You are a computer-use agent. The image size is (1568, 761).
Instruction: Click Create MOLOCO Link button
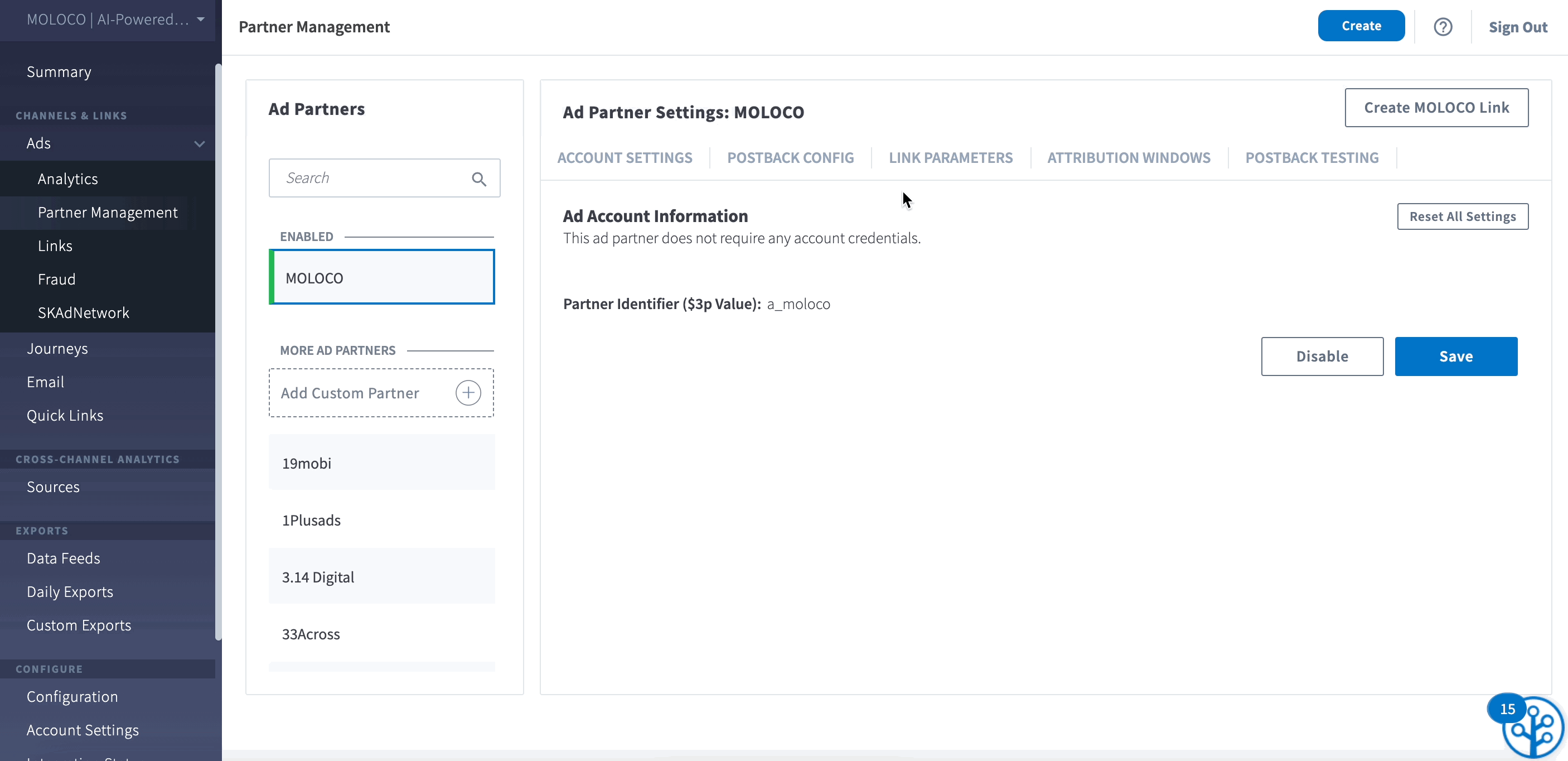[1436, 108]
